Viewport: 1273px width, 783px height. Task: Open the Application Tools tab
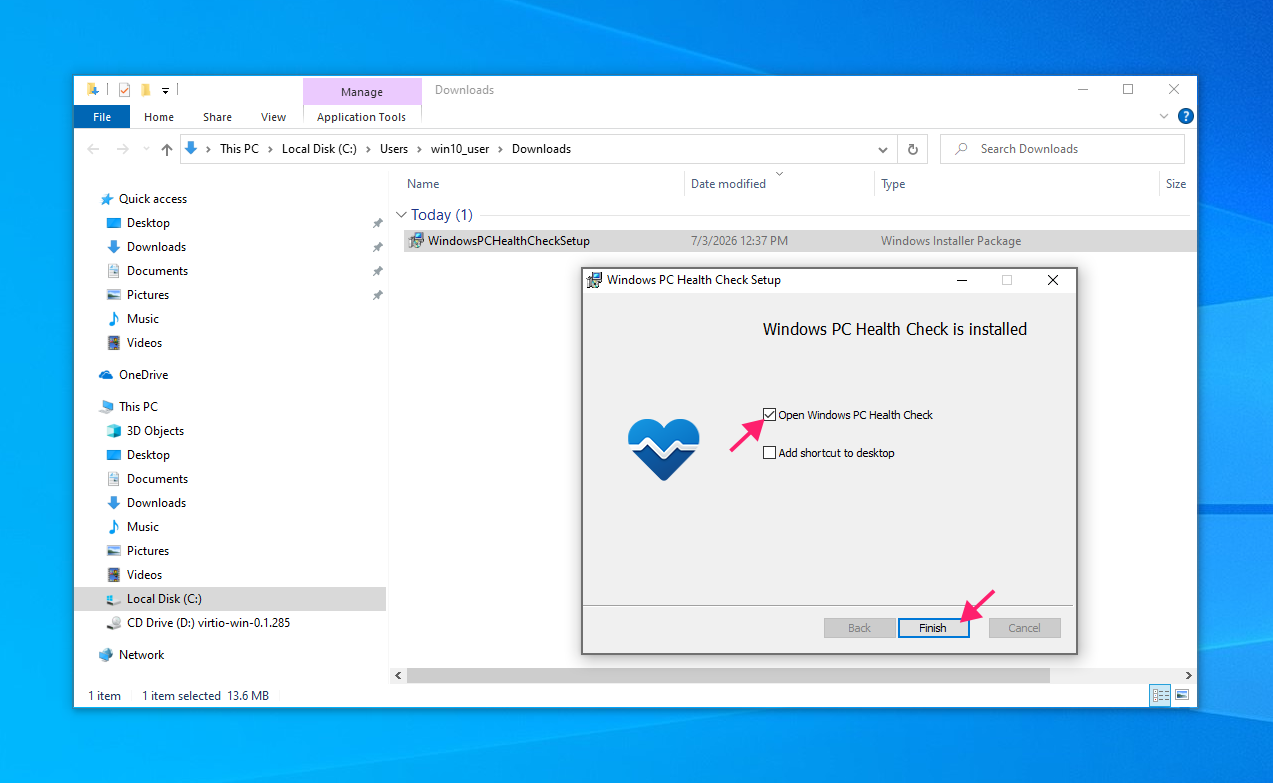[361, 117]
